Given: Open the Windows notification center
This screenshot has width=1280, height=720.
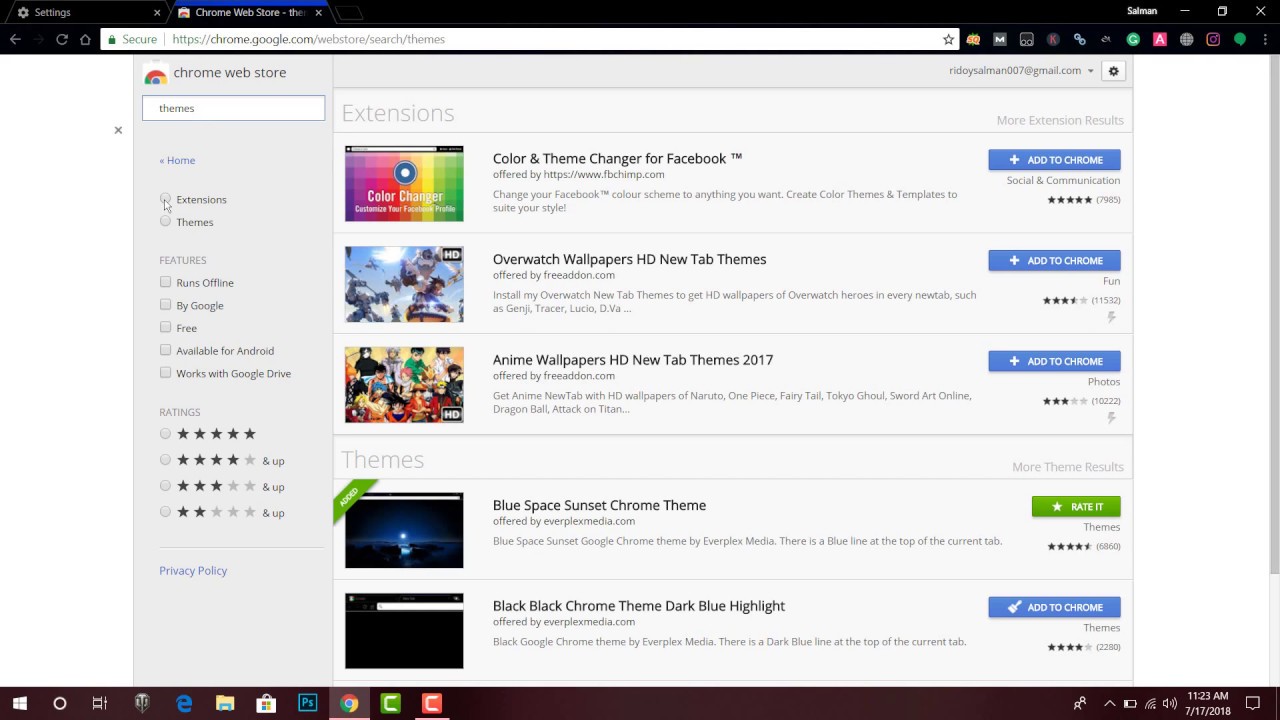Looking at the screenshot, I should pos(1253,703).
